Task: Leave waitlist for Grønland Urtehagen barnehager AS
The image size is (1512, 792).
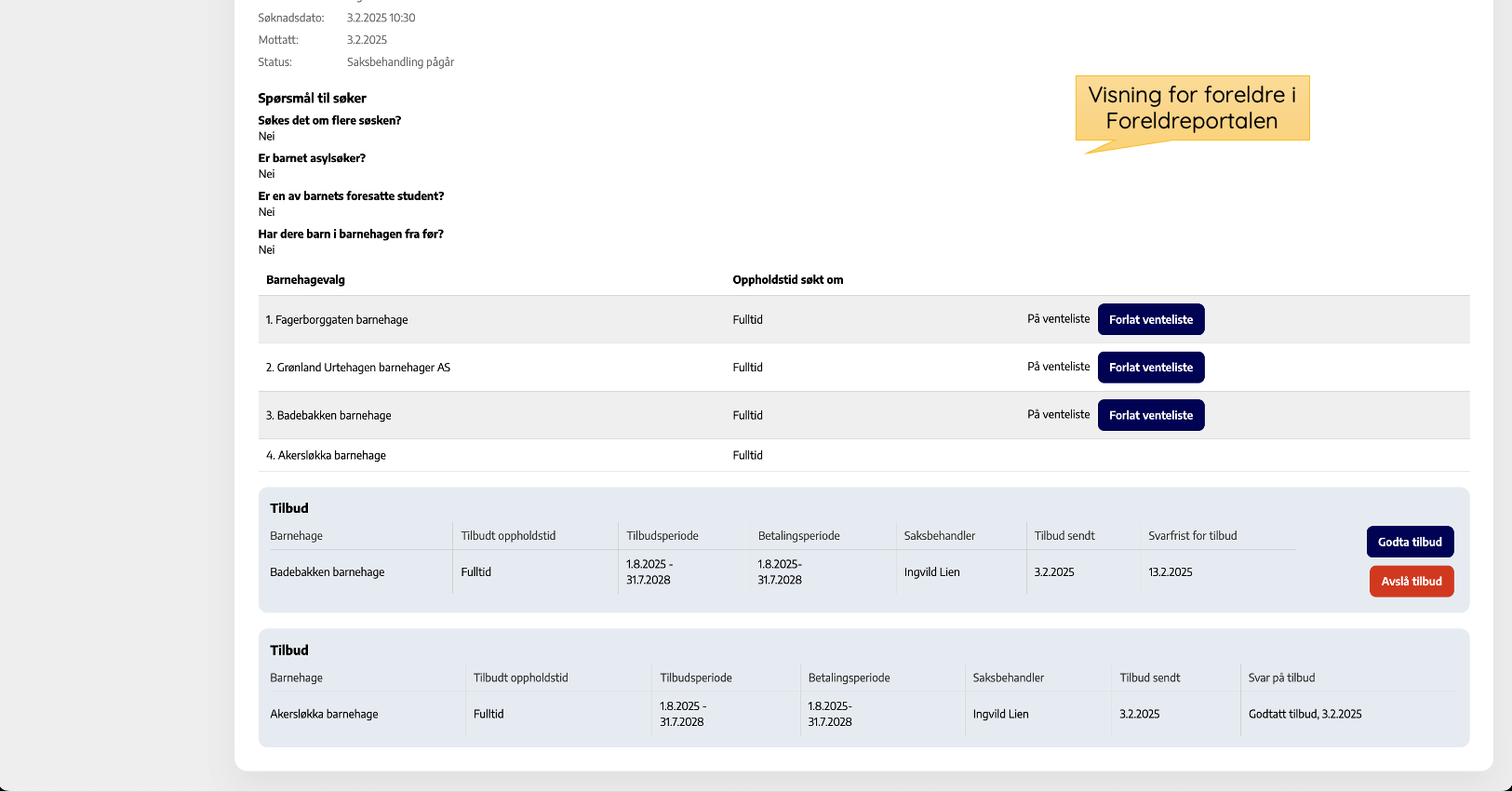Action: [1151, 368]
